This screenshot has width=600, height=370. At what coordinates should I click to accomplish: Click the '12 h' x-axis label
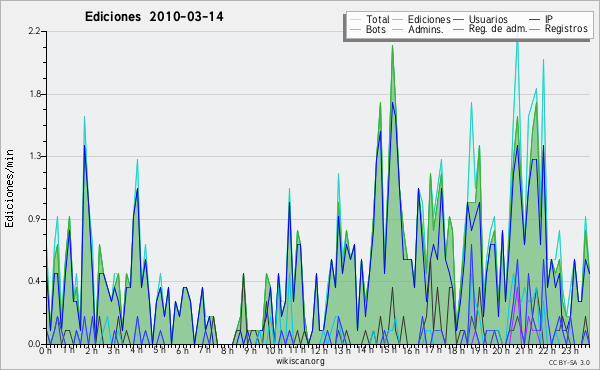coord(319,351)
